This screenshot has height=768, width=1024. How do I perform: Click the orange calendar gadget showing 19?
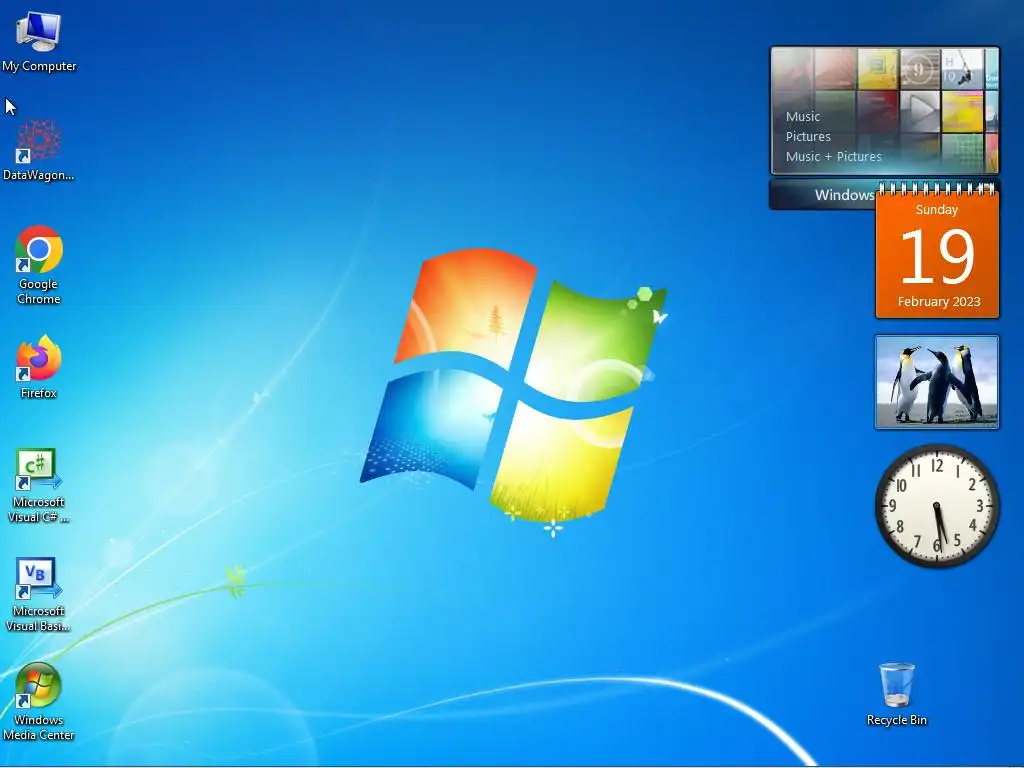(x=937, y=253)
